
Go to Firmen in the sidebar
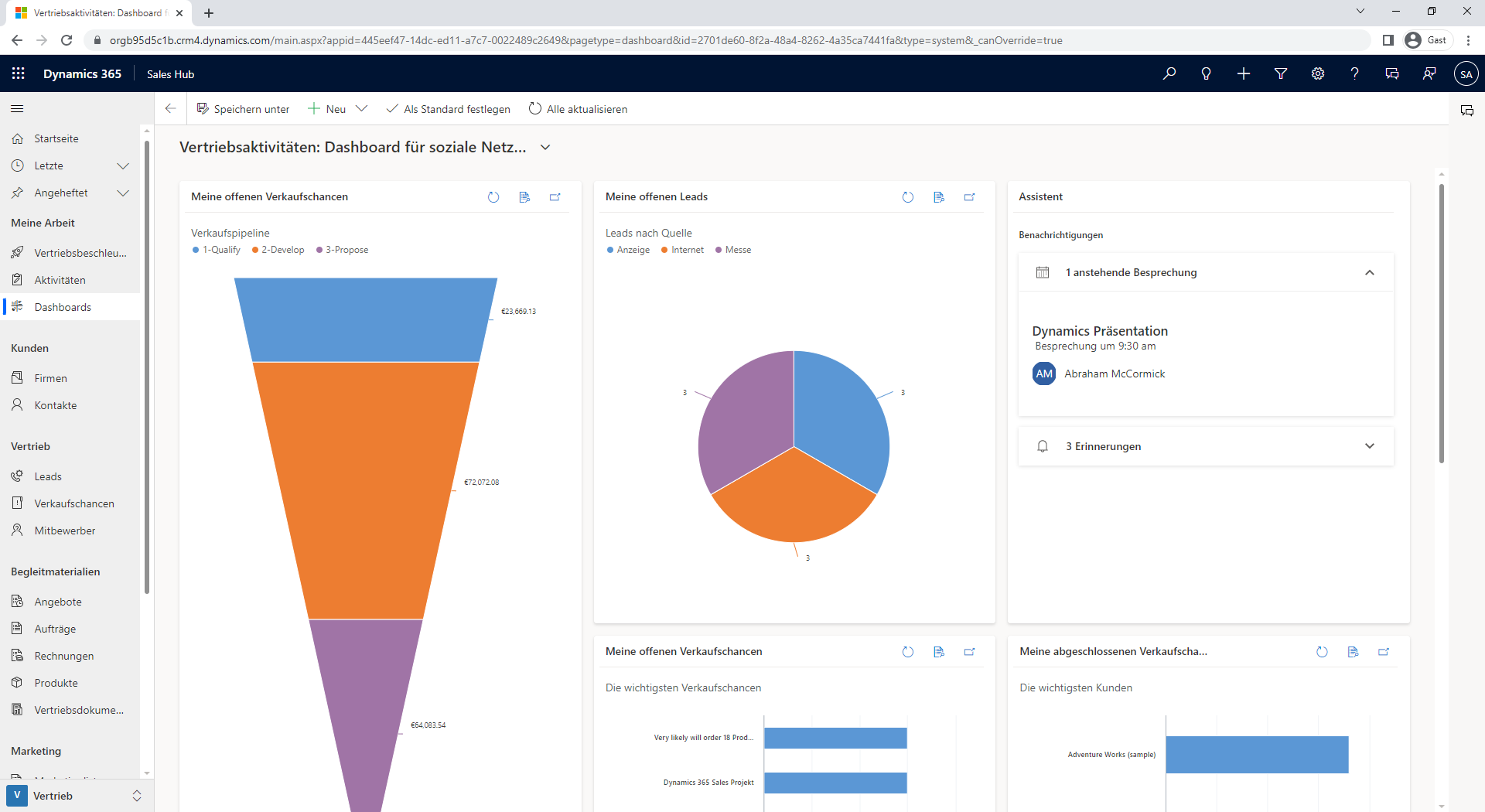point(51,378)
